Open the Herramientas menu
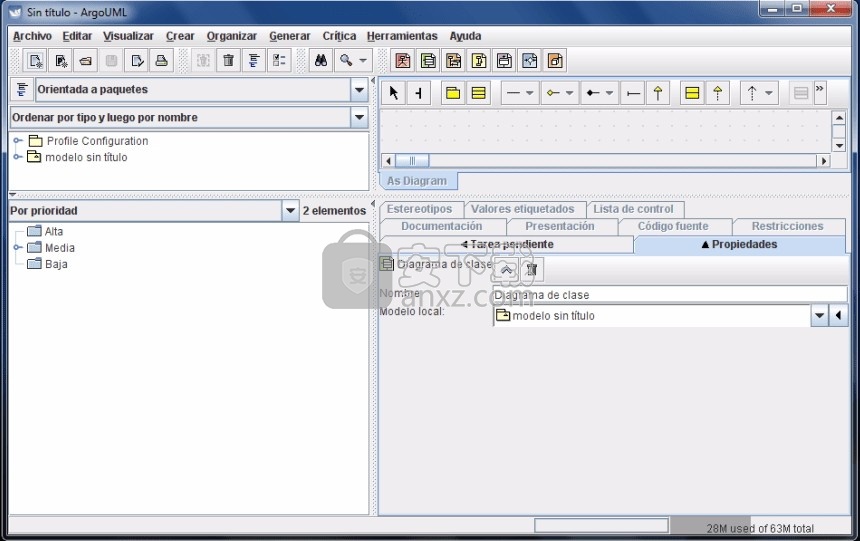860x541 pixels. coord(402,36)
